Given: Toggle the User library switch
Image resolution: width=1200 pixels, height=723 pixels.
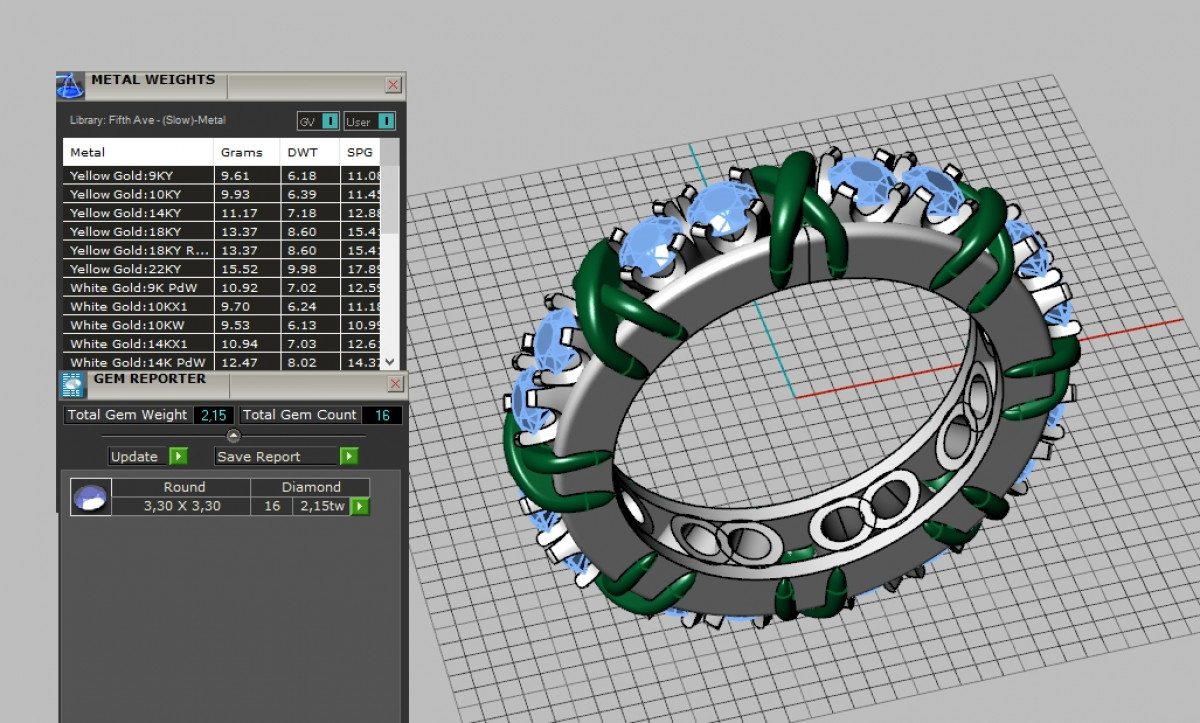Looking at the screenshot, I should (386, 121).
